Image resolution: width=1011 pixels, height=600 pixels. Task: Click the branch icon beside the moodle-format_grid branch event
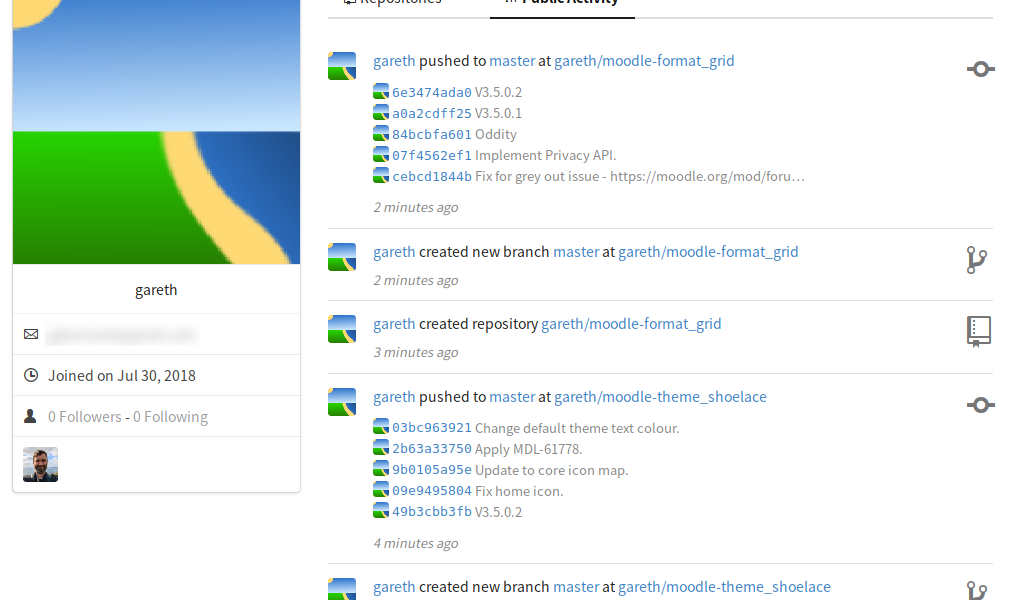click(x=977, y=260)
